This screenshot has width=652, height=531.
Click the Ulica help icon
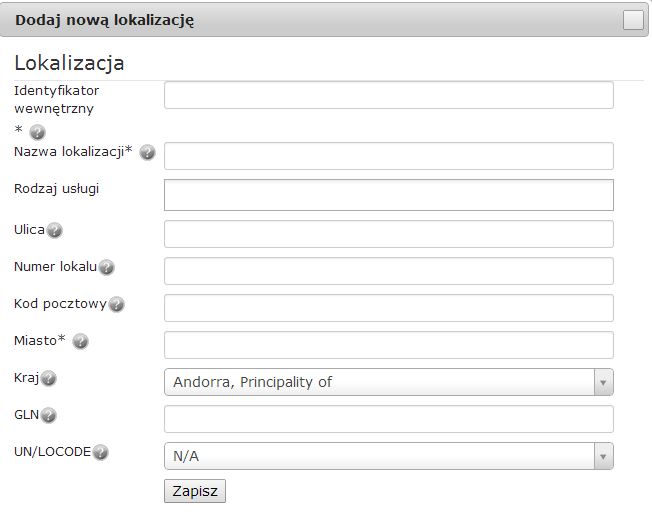coord(55,230)
